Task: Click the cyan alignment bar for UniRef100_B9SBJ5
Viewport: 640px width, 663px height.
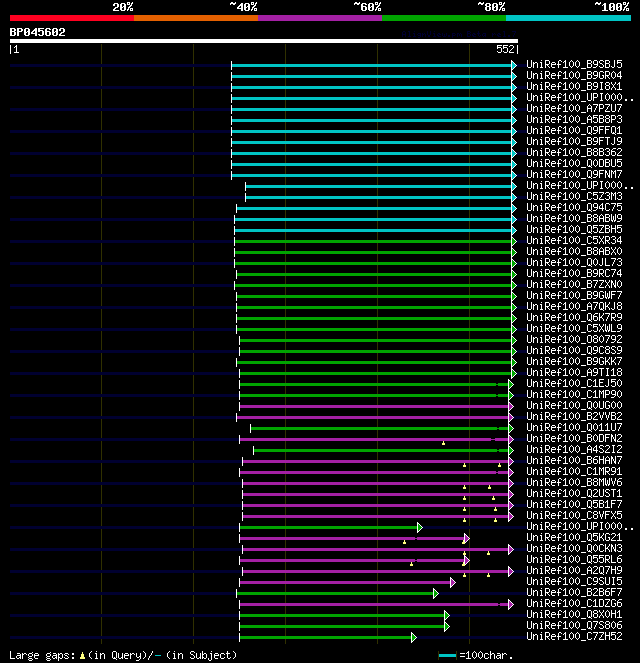Action: click(374, 65)
